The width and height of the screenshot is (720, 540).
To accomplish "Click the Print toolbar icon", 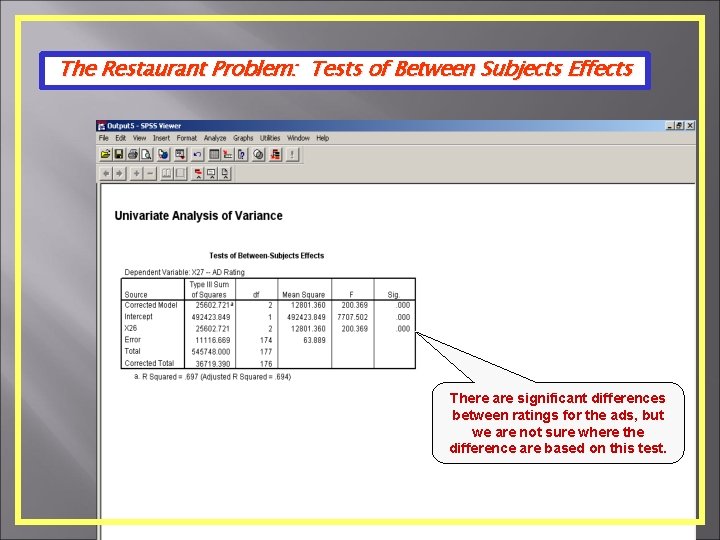I will coord(133,155).
